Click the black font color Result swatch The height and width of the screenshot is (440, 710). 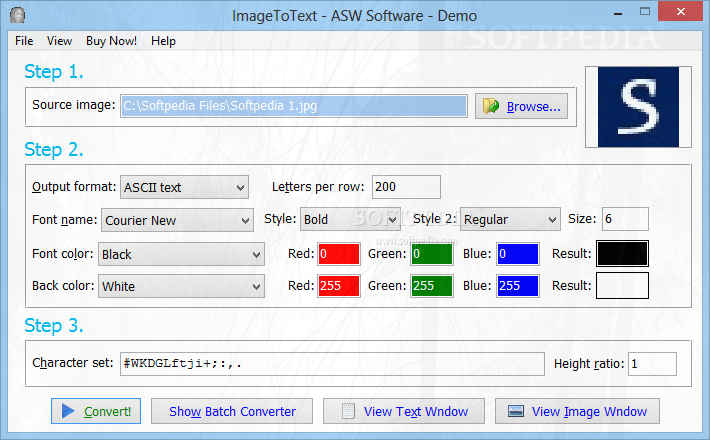tap(622, 253)
